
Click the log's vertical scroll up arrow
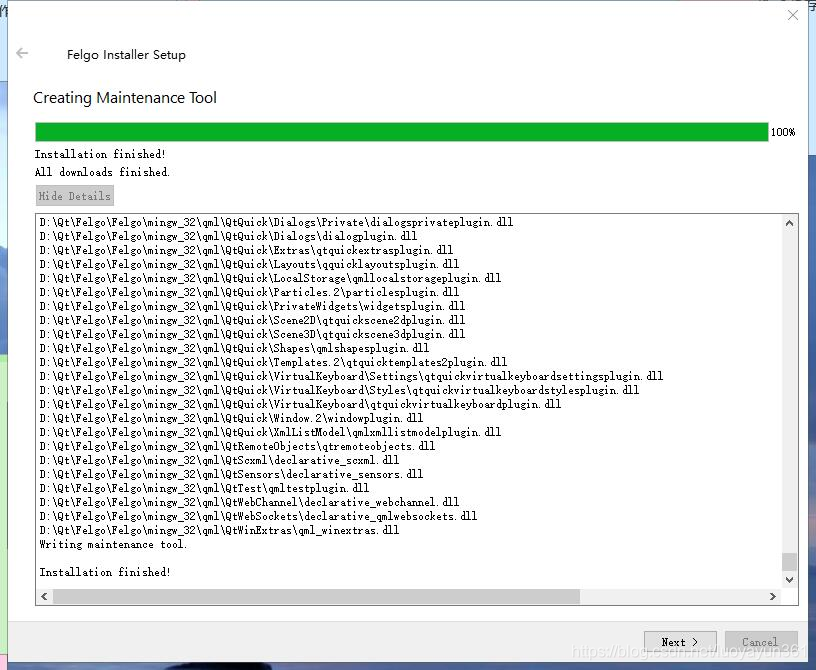coord(789,223)
